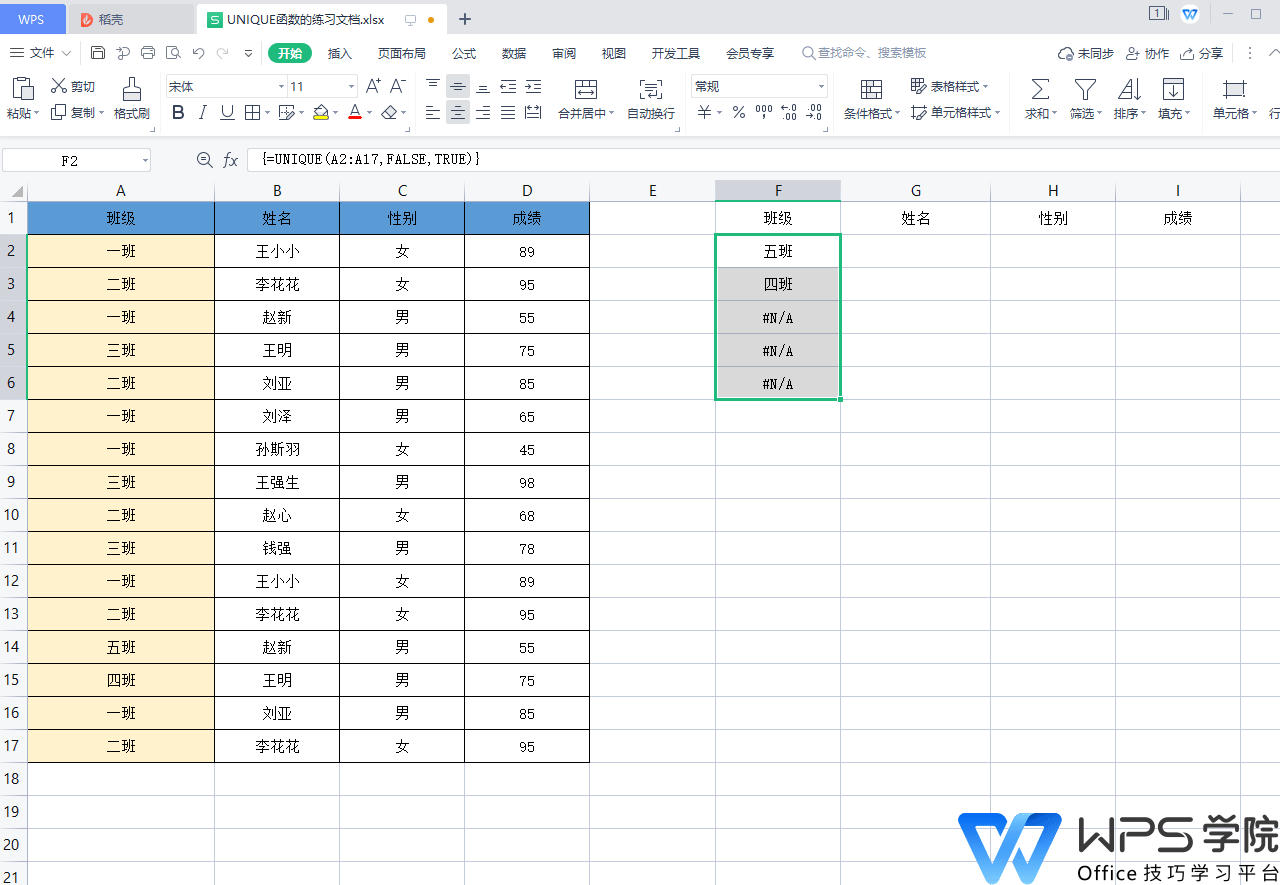This screenshot has width=1280, height=885.
Task: Toggle Italic formatting
Action: (203, 113)
